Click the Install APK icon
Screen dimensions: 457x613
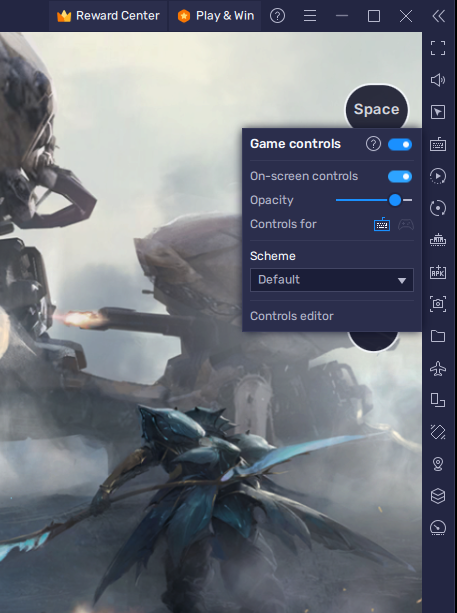(438, 272)
